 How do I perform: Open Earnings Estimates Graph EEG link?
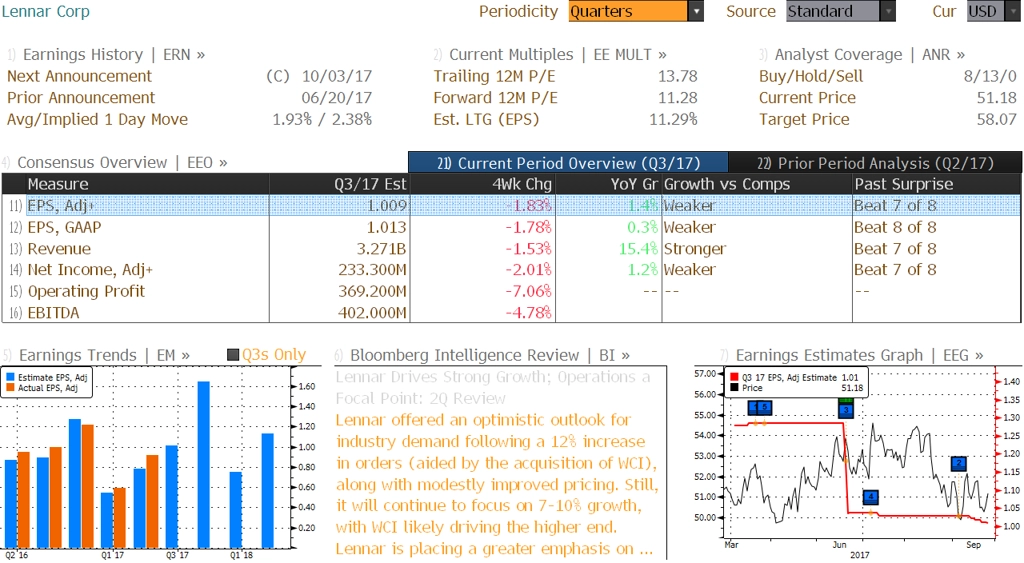[x=859, y=355]
